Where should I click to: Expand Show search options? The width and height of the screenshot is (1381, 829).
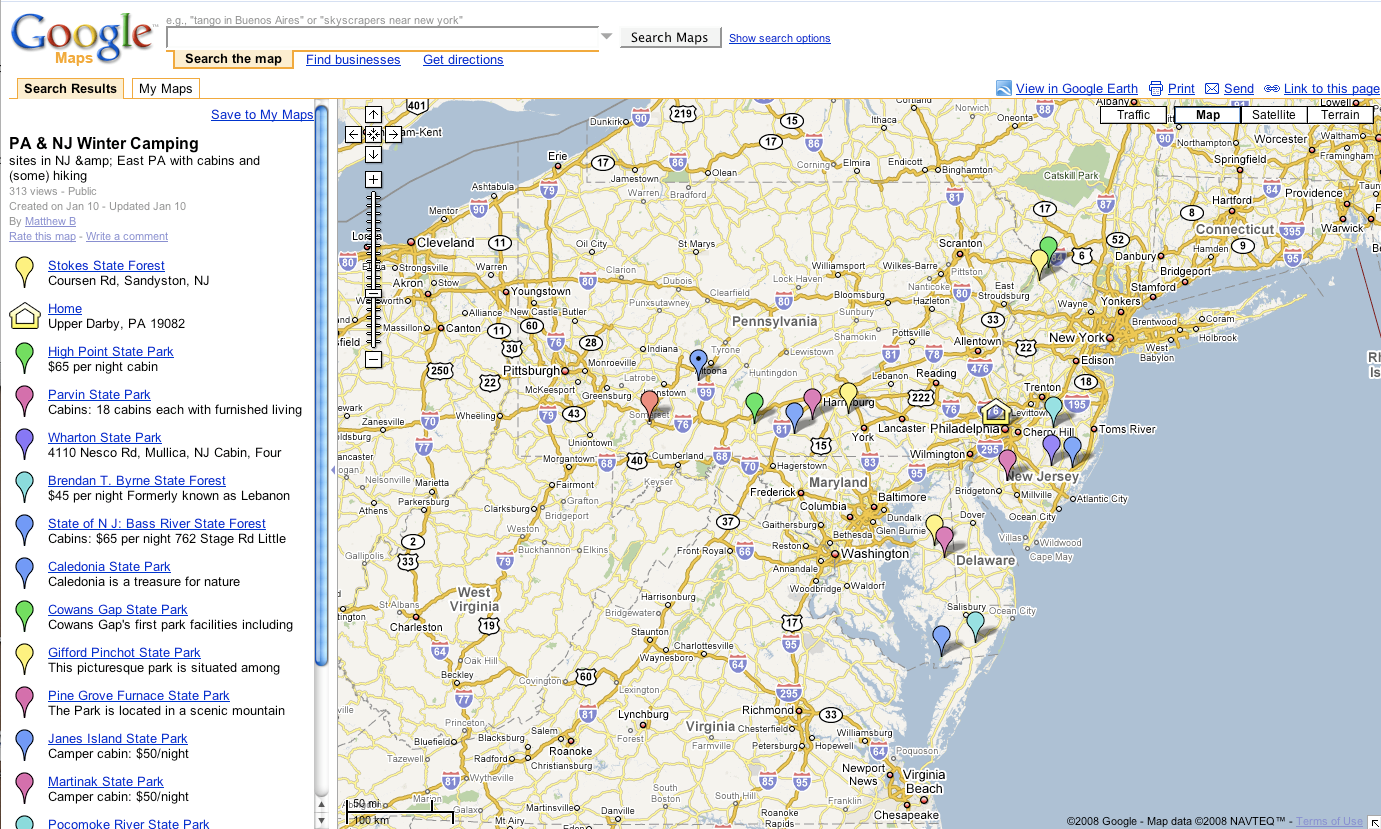[779, 39]
